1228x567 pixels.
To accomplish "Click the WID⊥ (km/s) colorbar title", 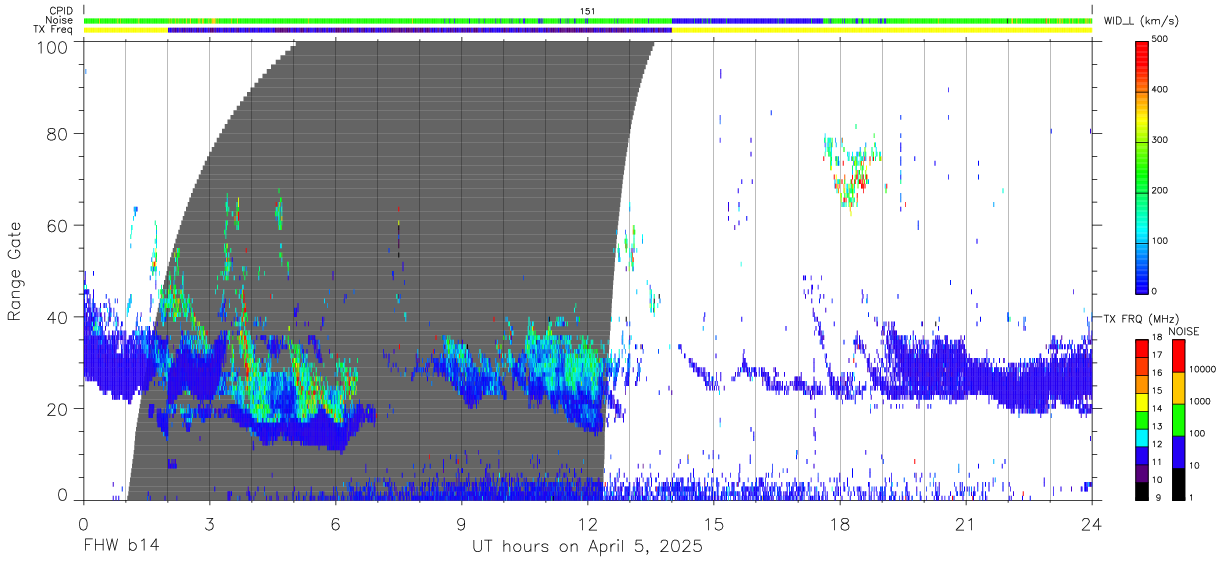I will coord(1142,20).
